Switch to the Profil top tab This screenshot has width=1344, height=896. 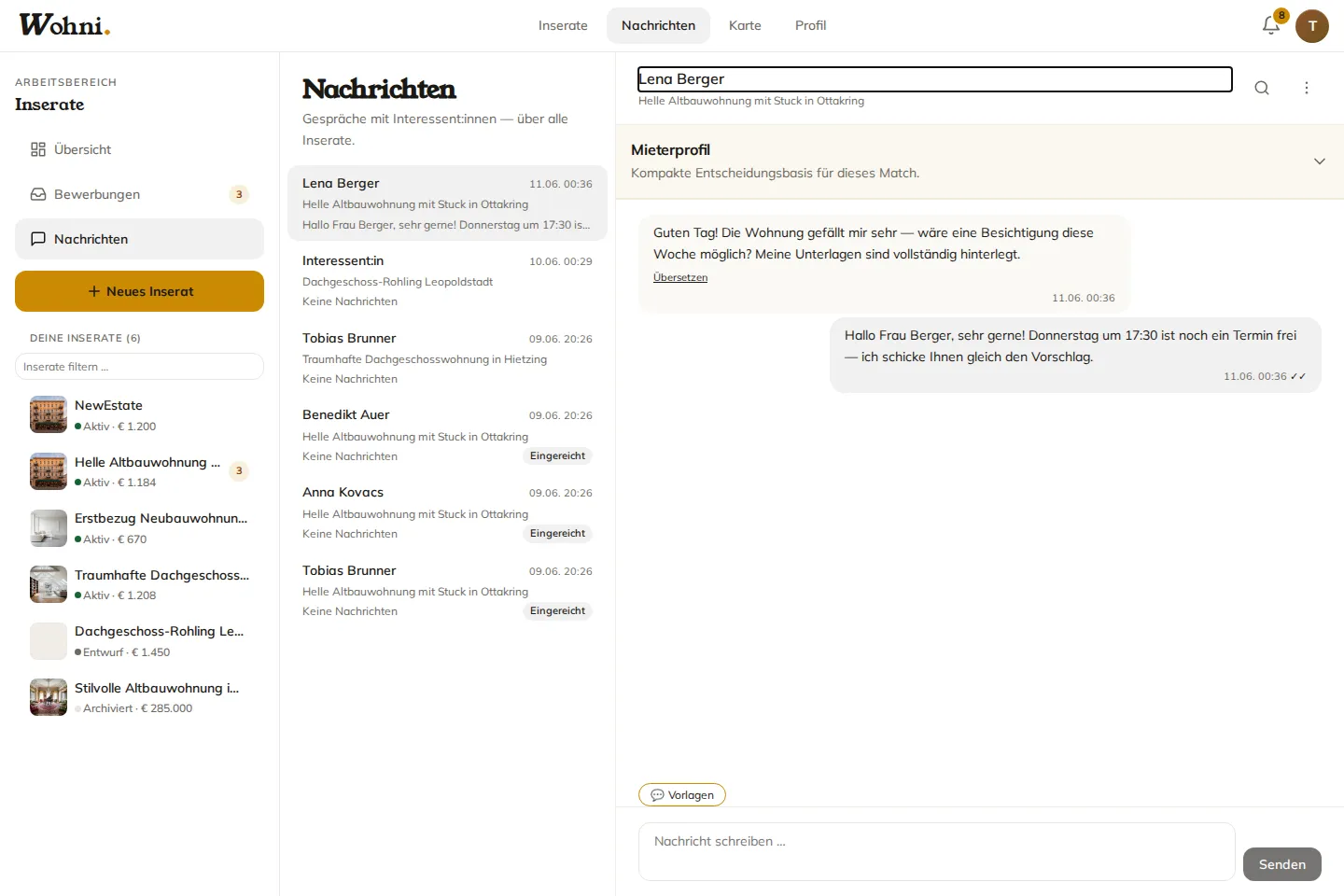pos(810,25)
